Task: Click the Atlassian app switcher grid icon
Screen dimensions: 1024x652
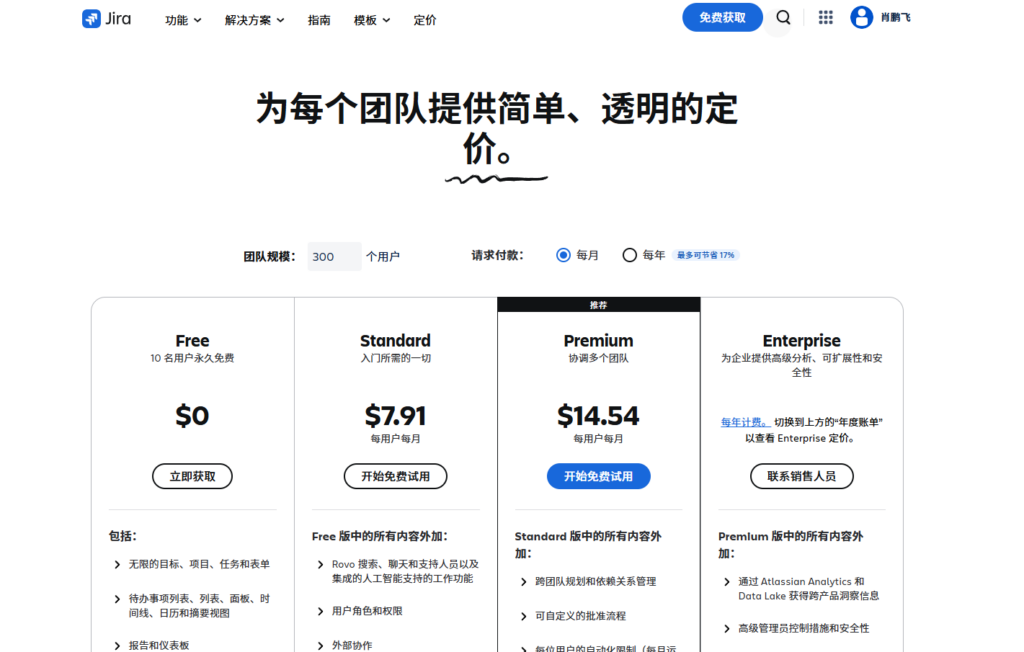Action: (x=825, y=17)
